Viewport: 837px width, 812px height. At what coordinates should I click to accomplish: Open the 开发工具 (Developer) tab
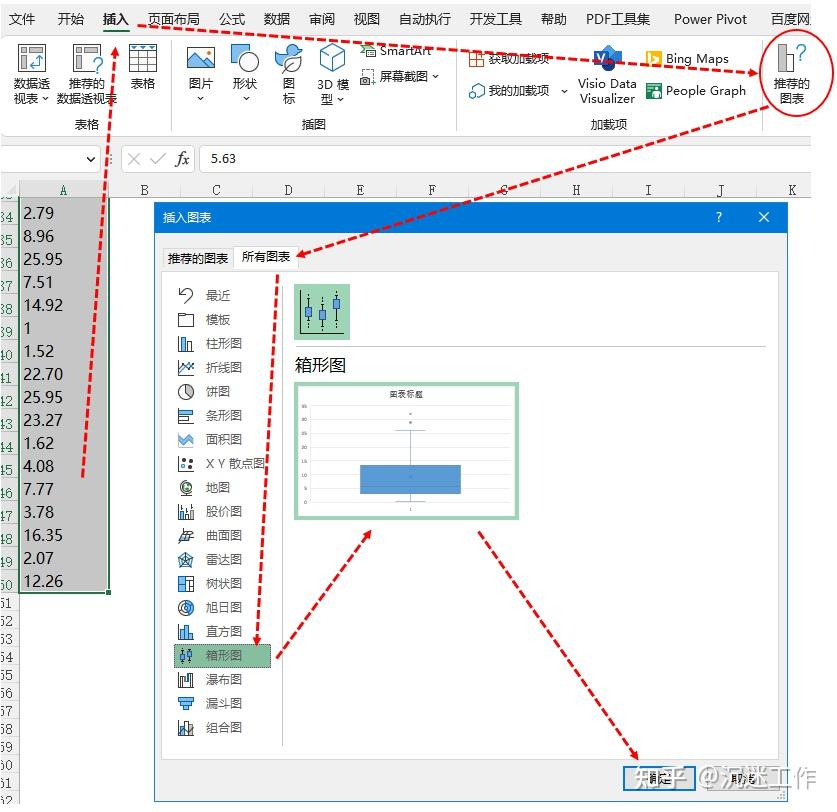click(x=495, y=19)
